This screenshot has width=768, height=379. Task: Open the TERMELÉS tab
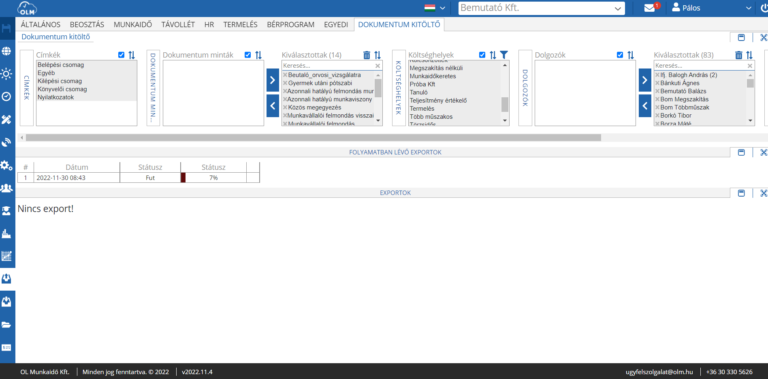click(240, 24)
